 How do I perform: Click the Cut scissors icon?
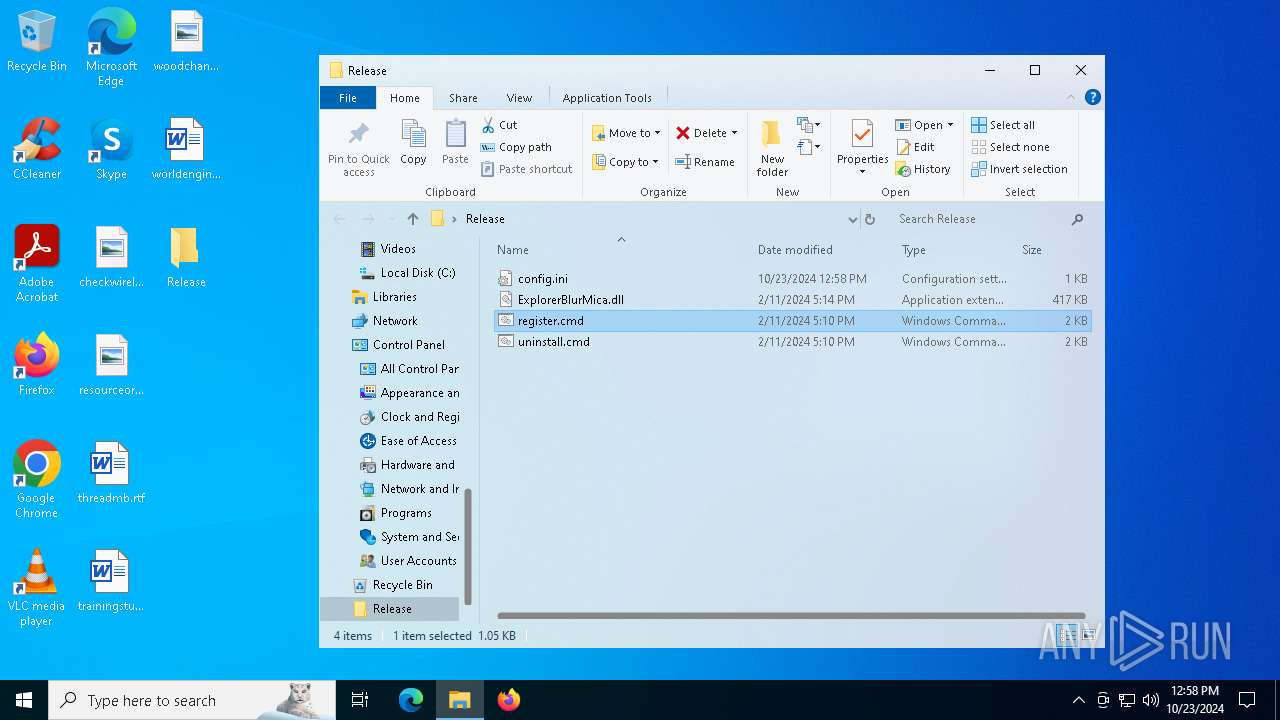coord(488,125)
